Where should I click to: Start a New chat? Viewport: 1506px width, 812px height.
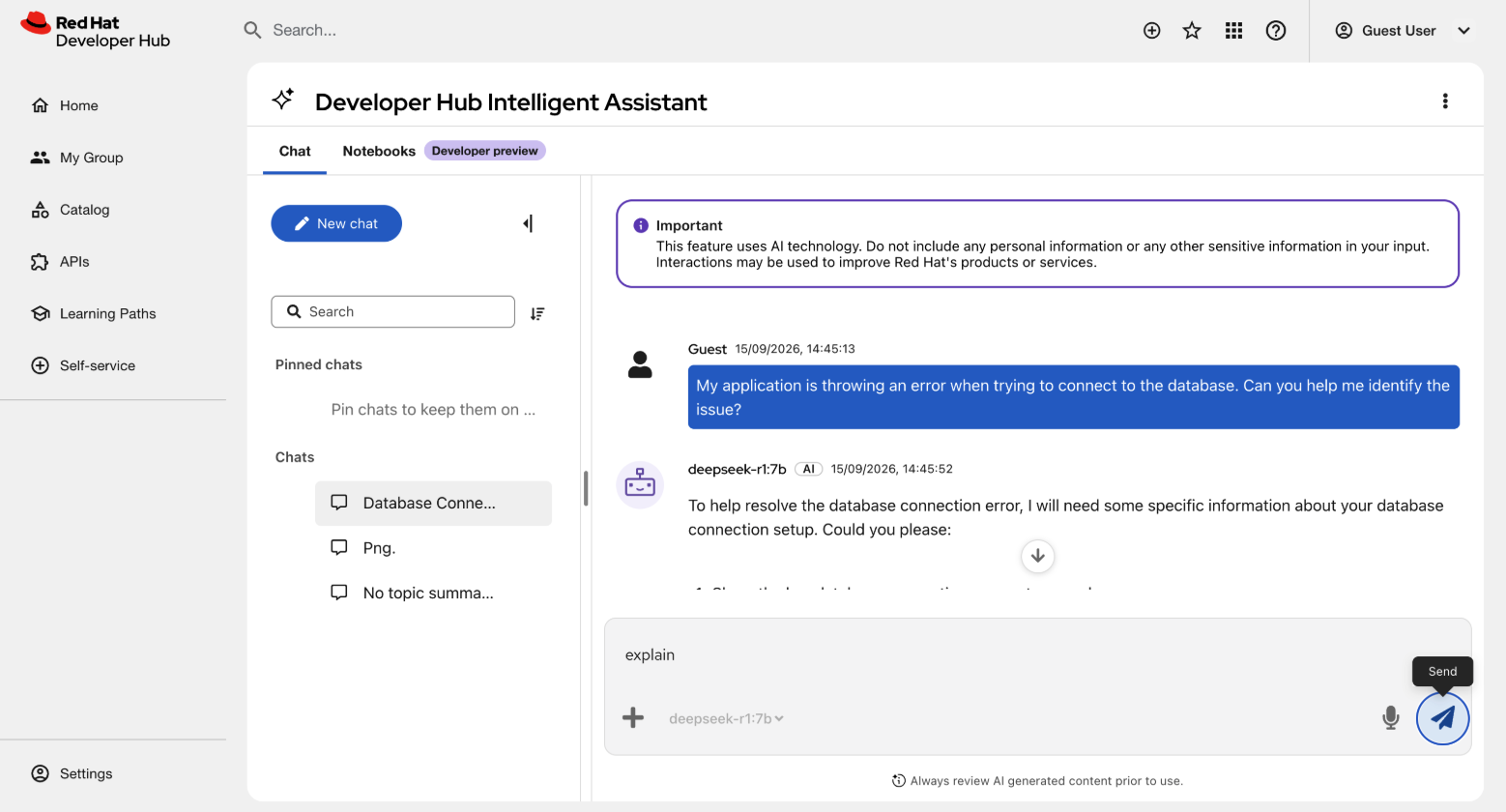[x=336, y=223]
